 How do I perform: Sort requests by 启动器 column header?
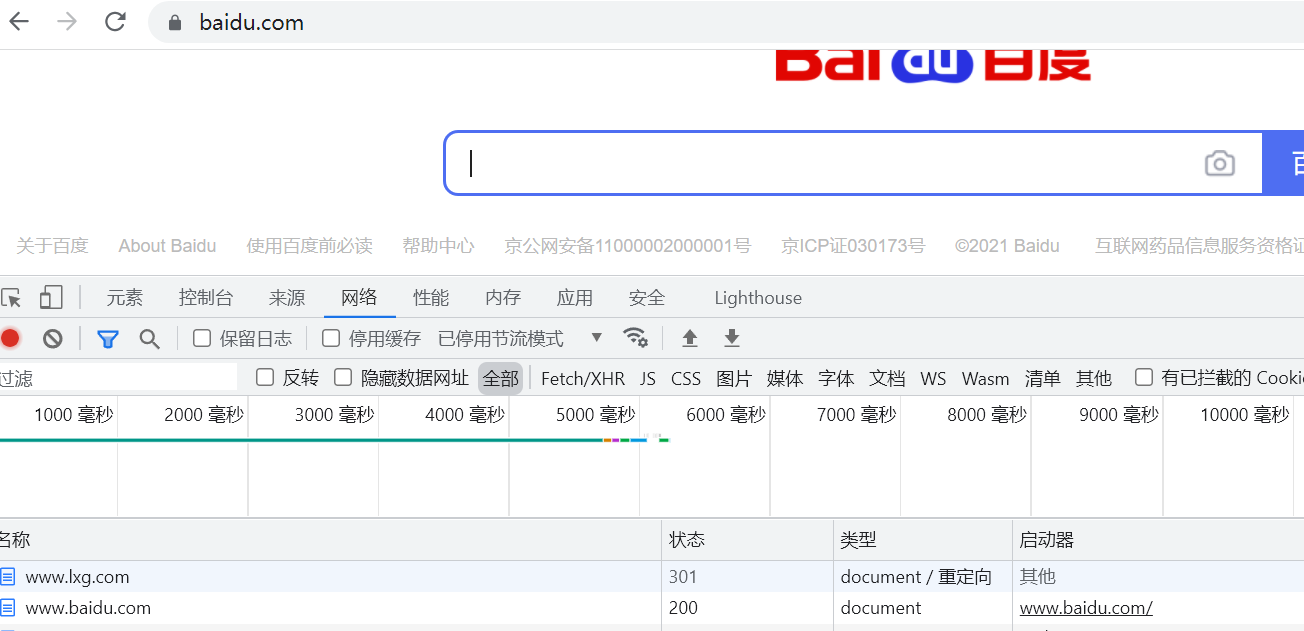click(1158, 540)
